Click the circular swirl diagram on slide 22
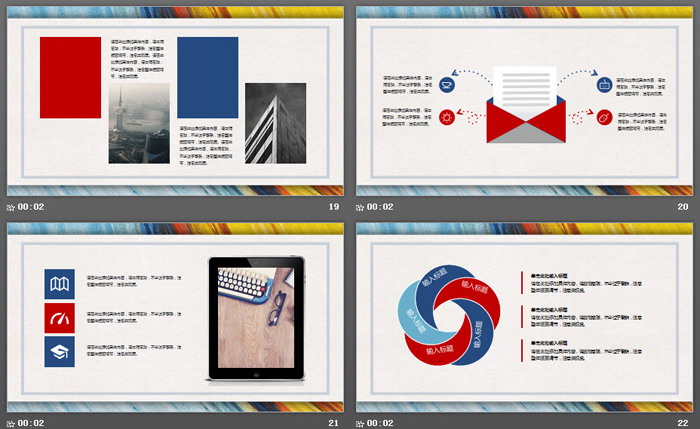This screenshot has height=429, width=700. point(449,315)
